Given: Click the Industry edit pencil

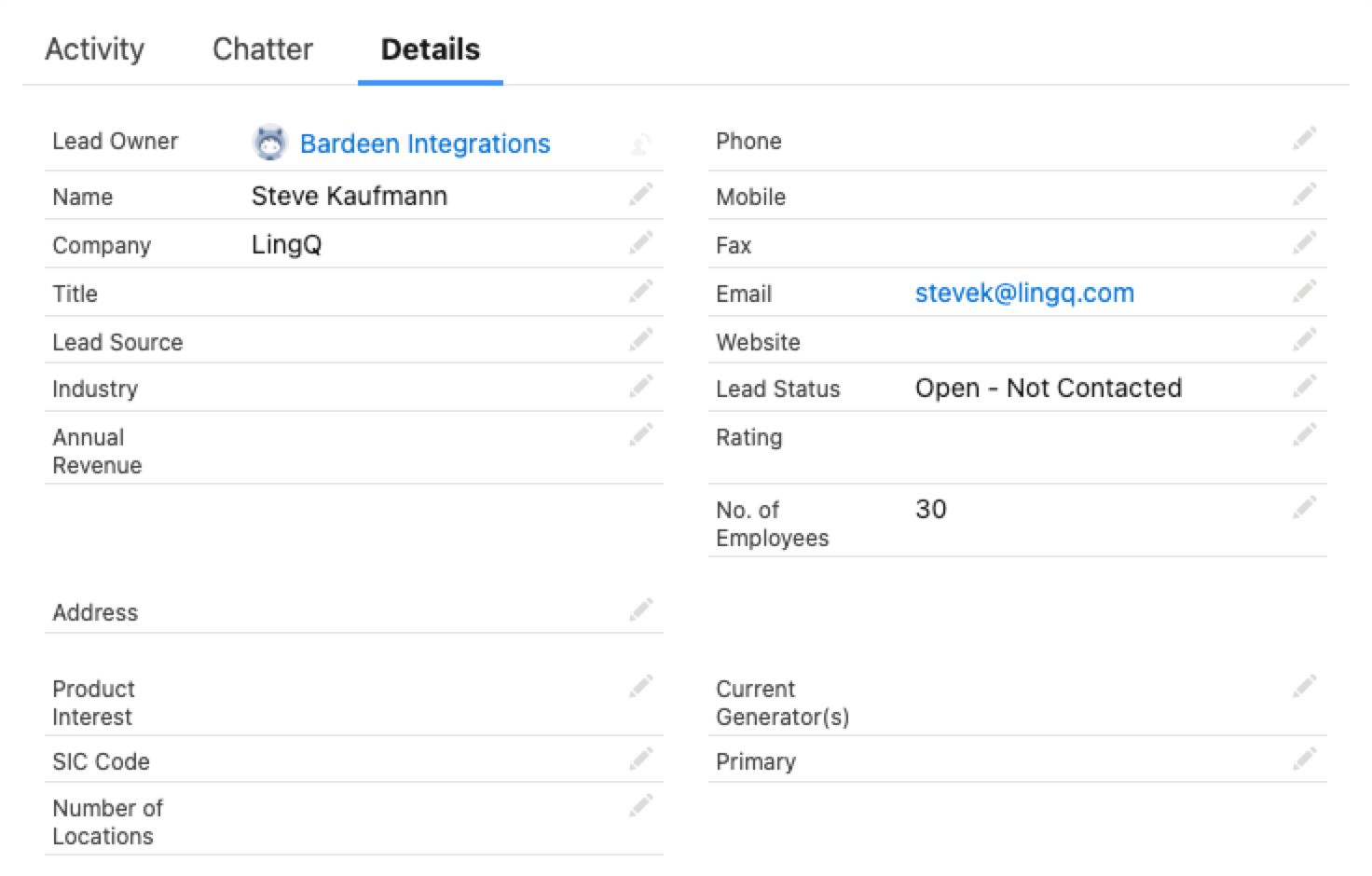Looking at the screenshot, I should 641,386.
